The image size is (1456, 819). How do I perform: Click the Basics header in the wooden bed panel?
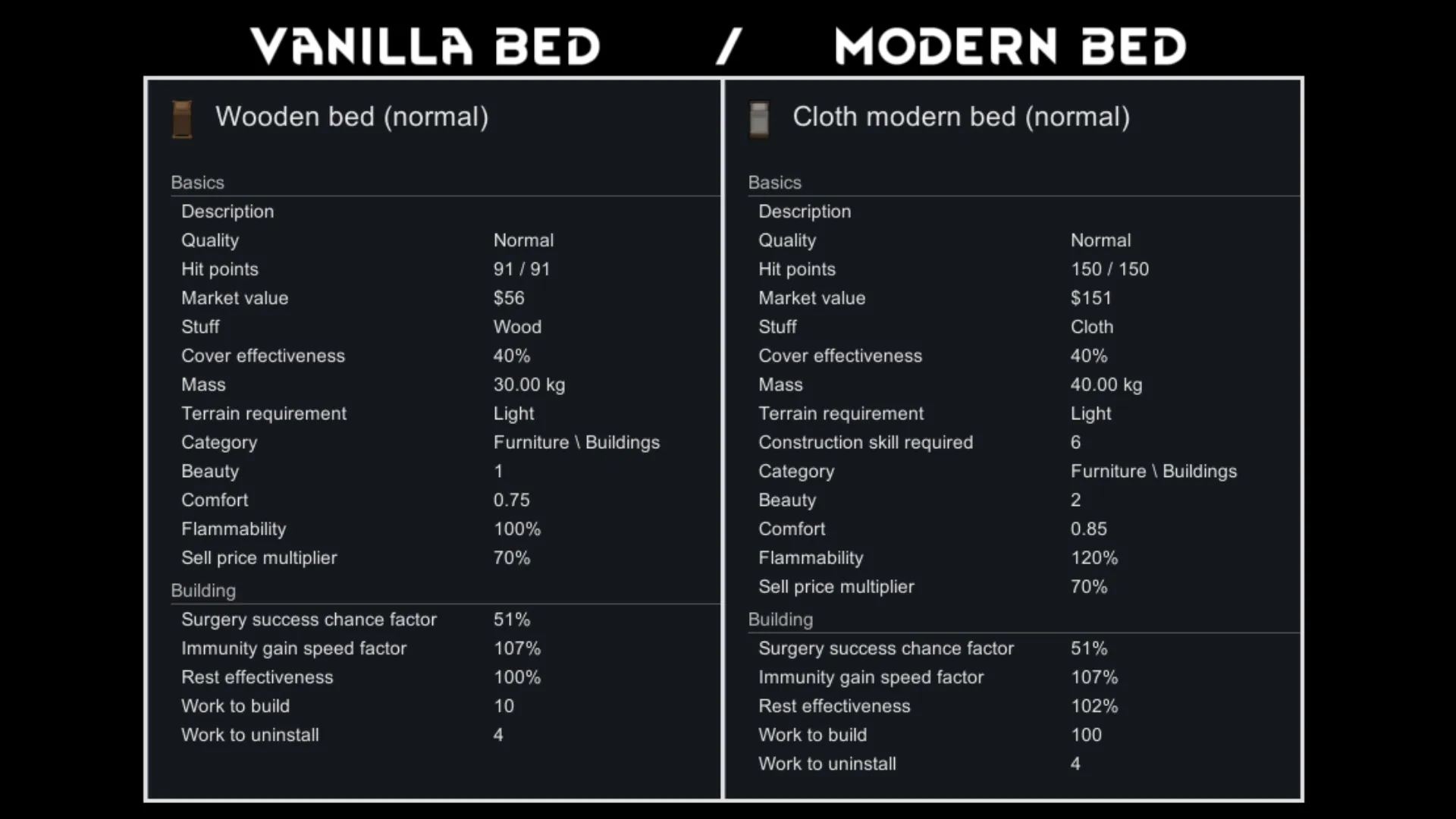click(197, 183)
